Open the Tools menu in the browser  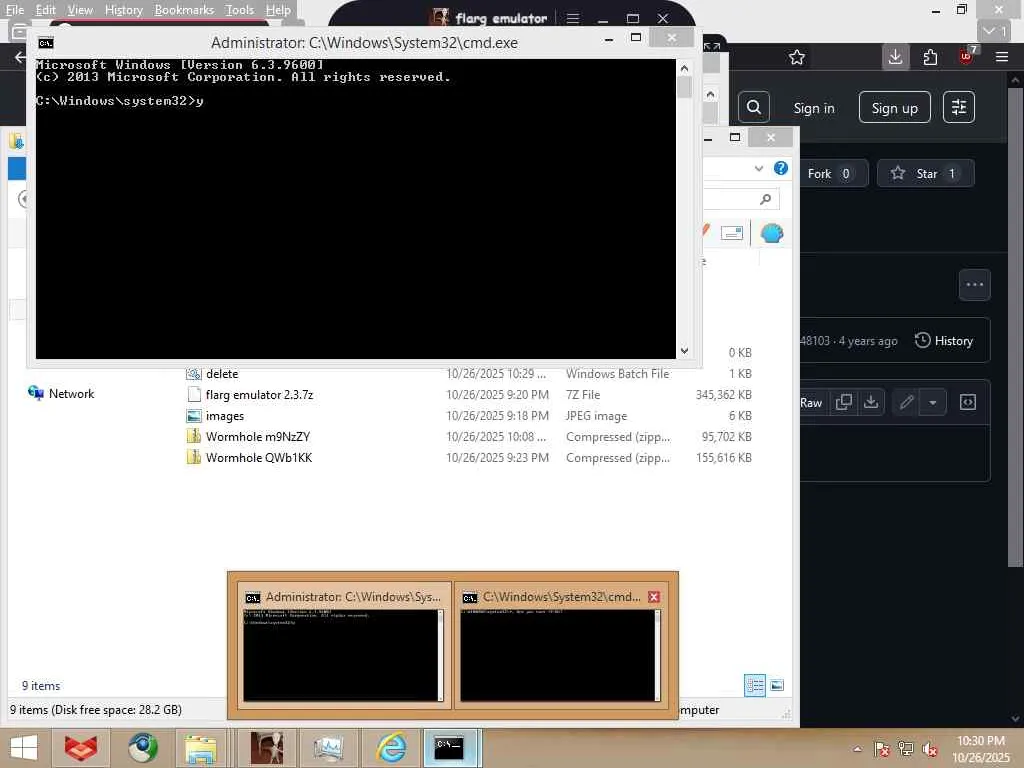click(239, 10)
